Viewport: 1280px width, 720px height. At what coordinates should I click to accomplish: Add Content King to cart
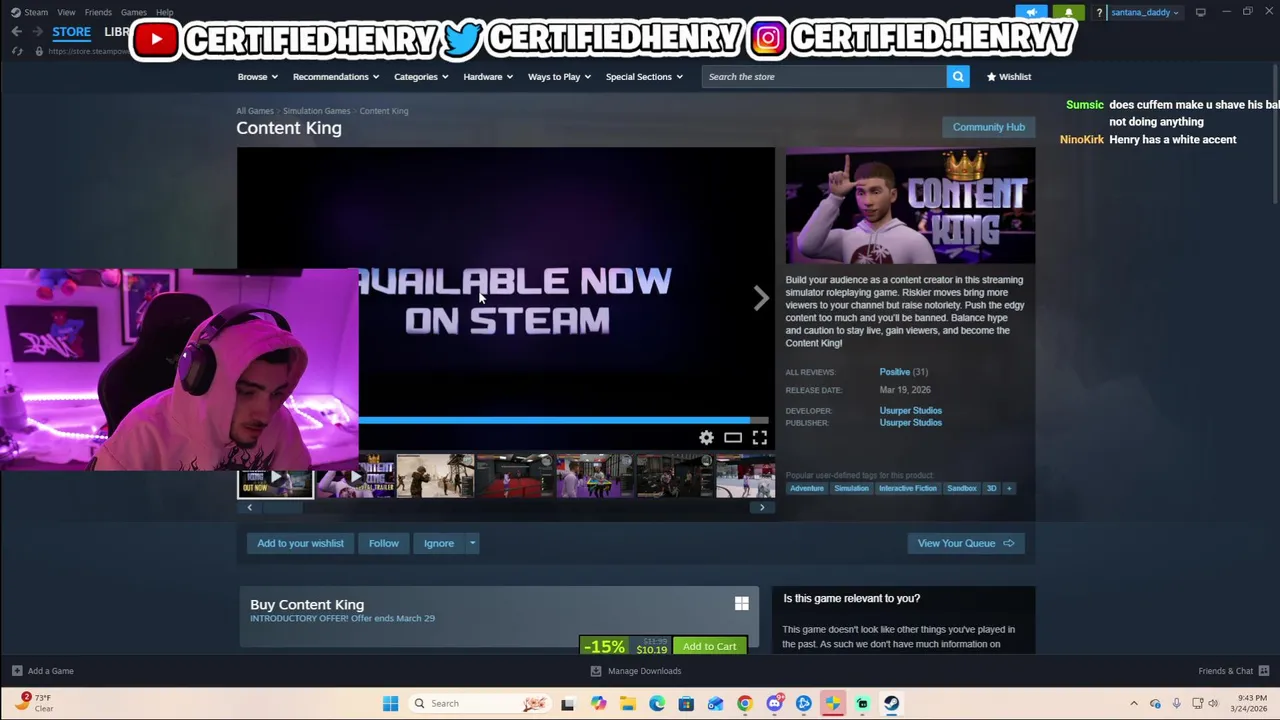709,646
